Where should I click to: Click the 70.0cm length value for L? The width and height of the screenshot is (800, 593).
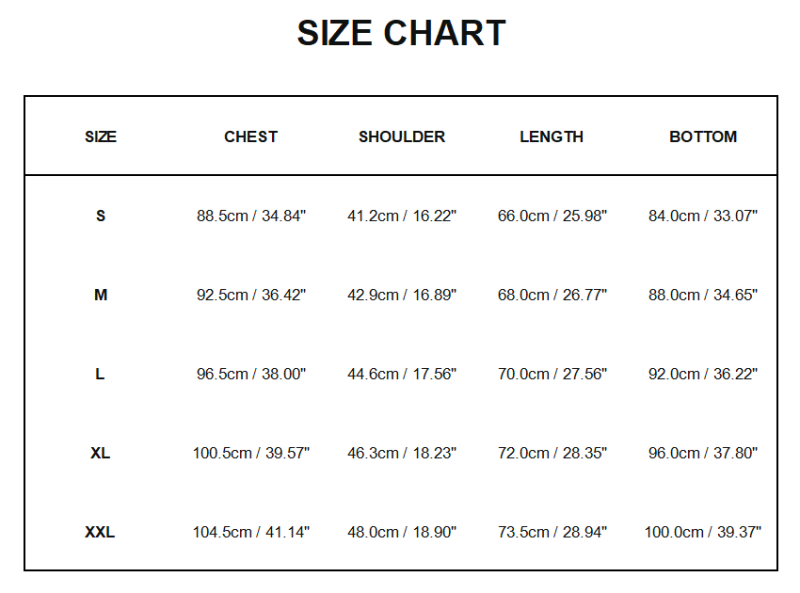click(552, 374)
